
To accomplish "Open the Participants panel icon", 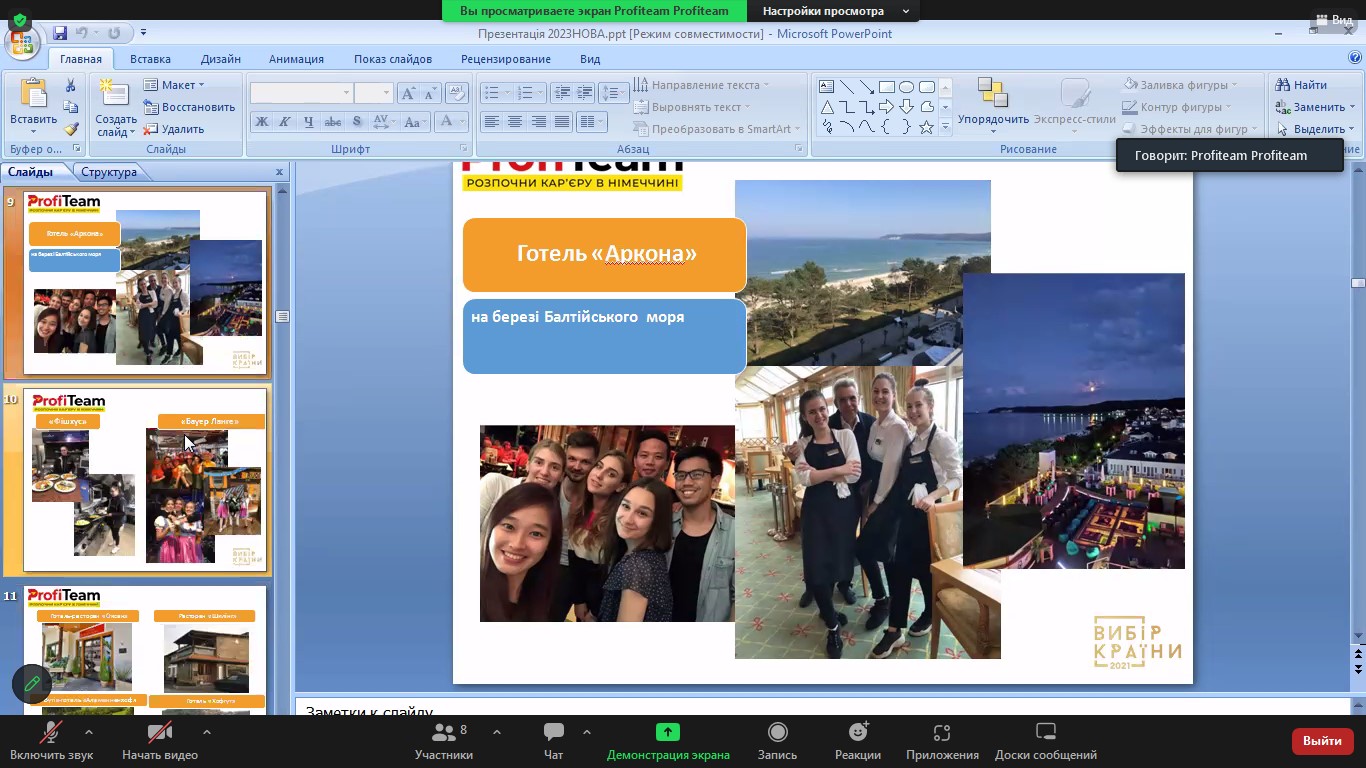I will [x=444, y=733].
